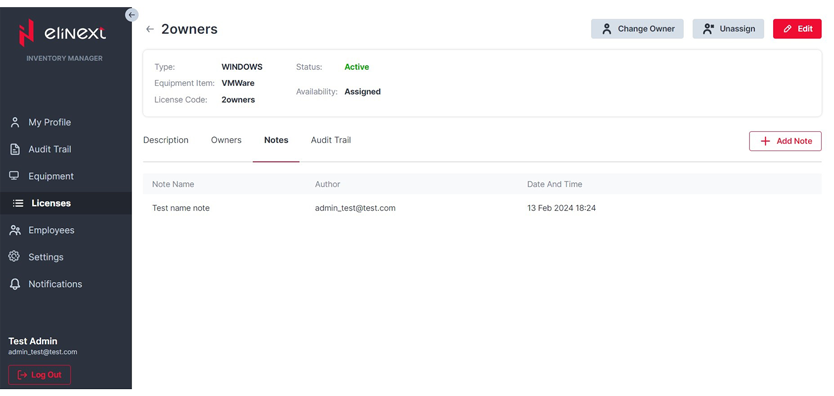Open the Audit Trail tab of the license
The width and height of the screenshot is (834, 396).
(x=331, y=140)
